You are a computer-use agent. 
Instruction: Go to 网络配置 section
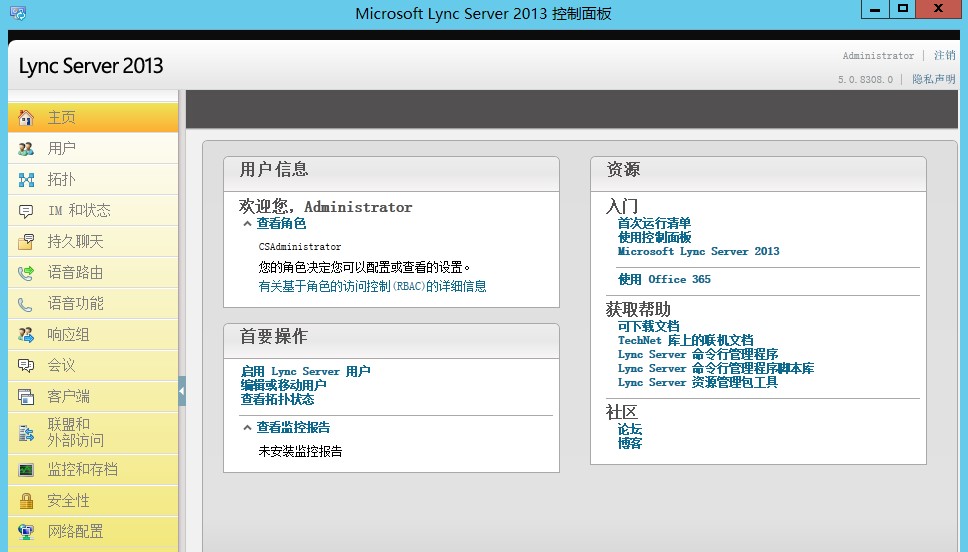[x=93, y=532]
